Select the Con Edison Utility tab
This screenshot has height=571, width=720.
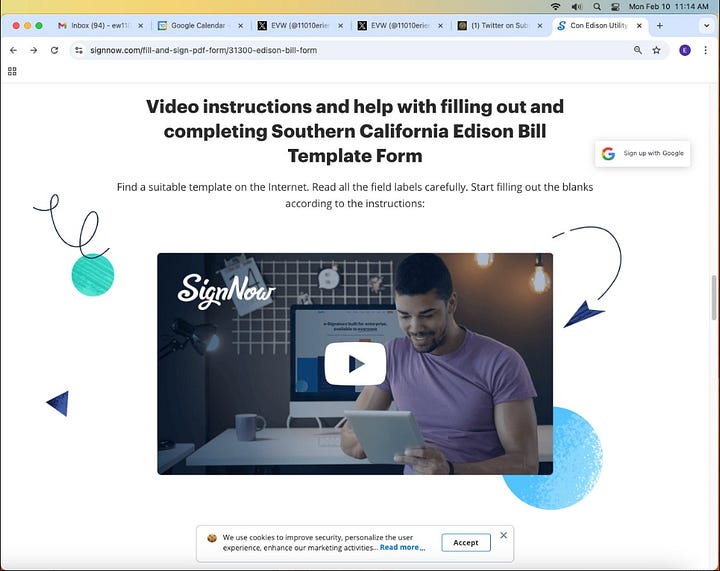point(599,26)
